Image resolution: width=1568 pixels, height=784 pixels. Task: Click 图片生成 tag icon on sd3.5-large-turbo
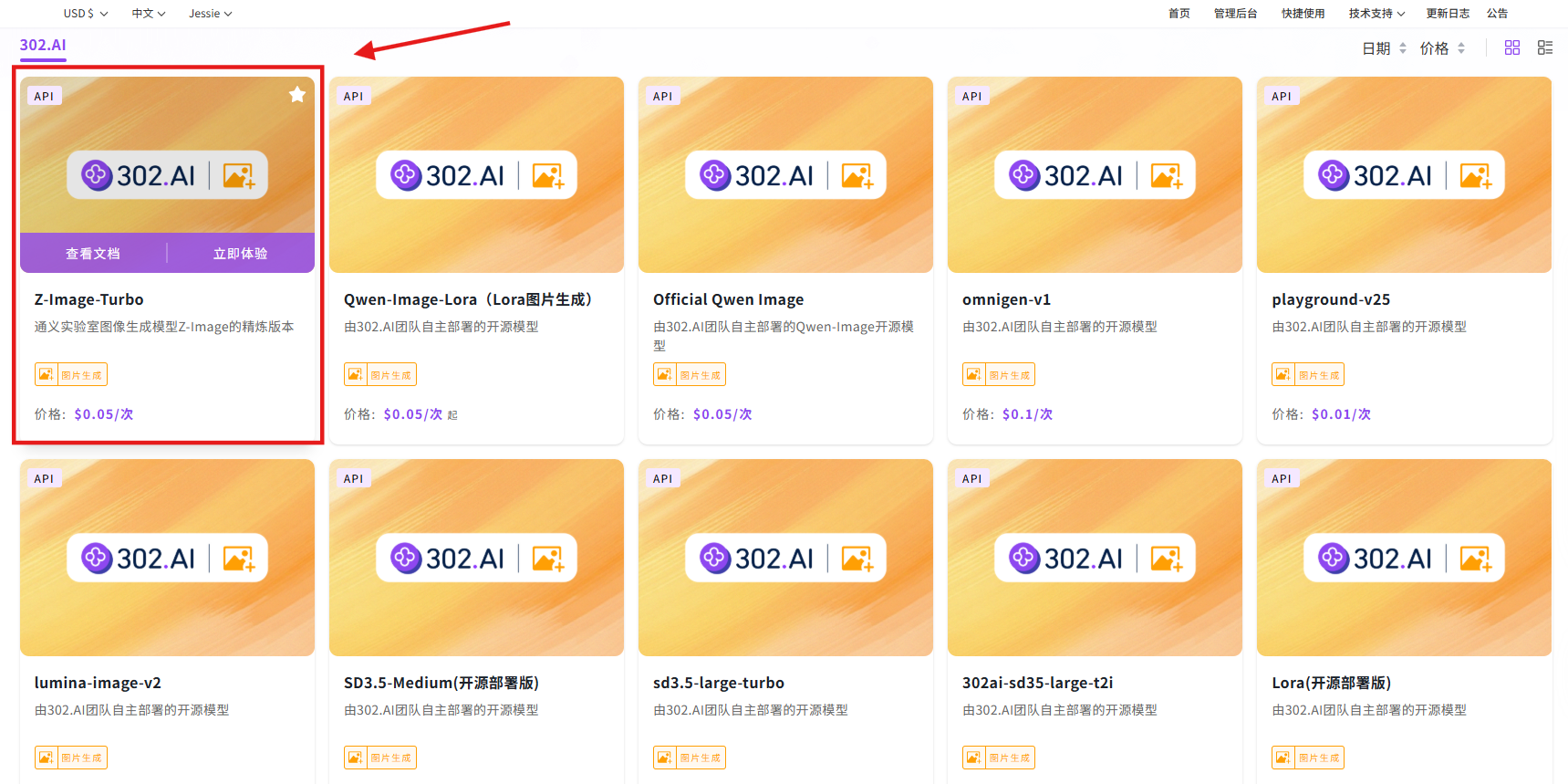coord(664,758)
